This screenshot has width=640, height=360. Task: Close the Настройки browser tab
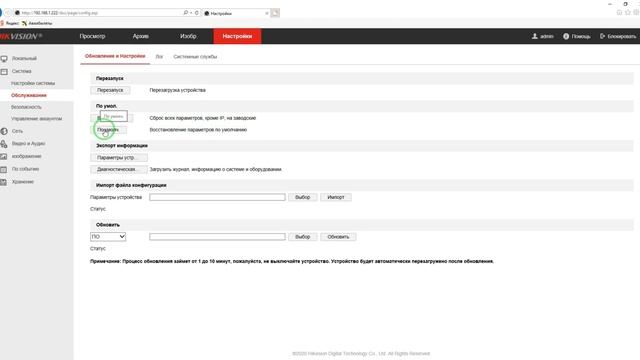[x=267, y=13]
